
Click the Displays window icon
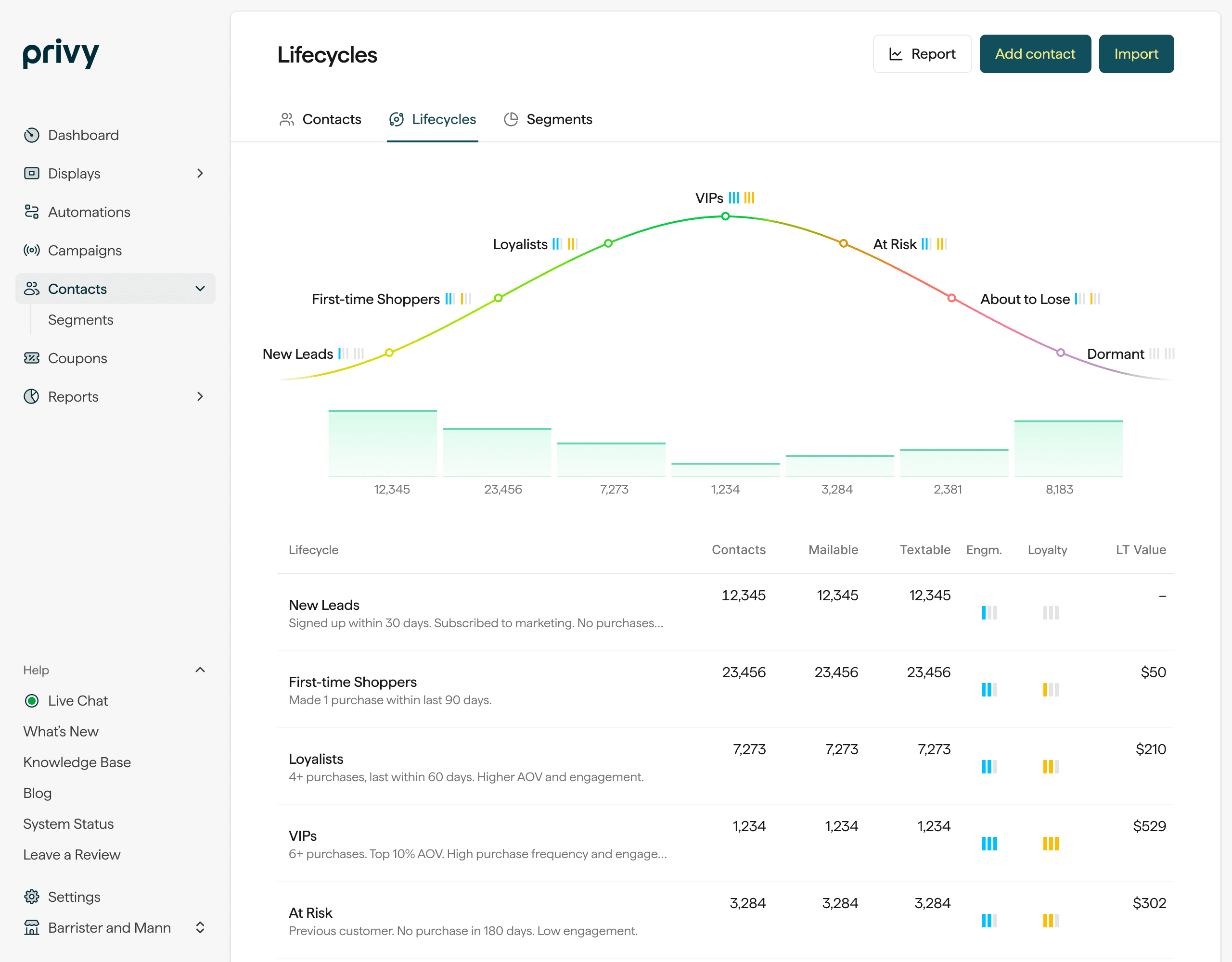click(32, 174)
